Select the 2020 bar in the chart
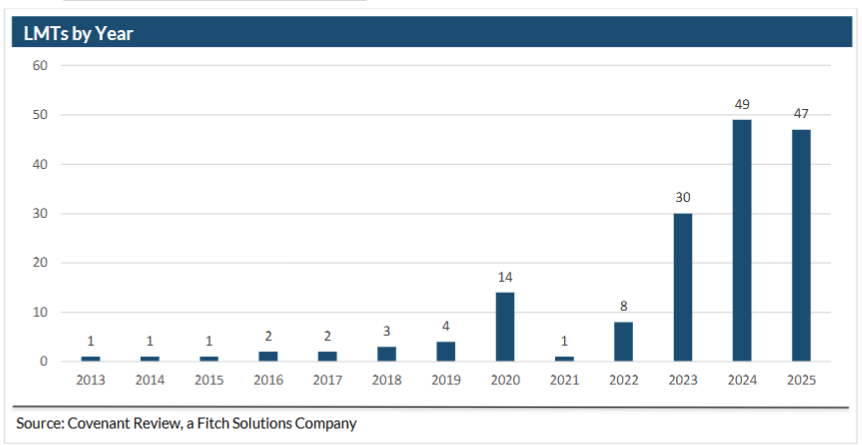 (505, 327)
